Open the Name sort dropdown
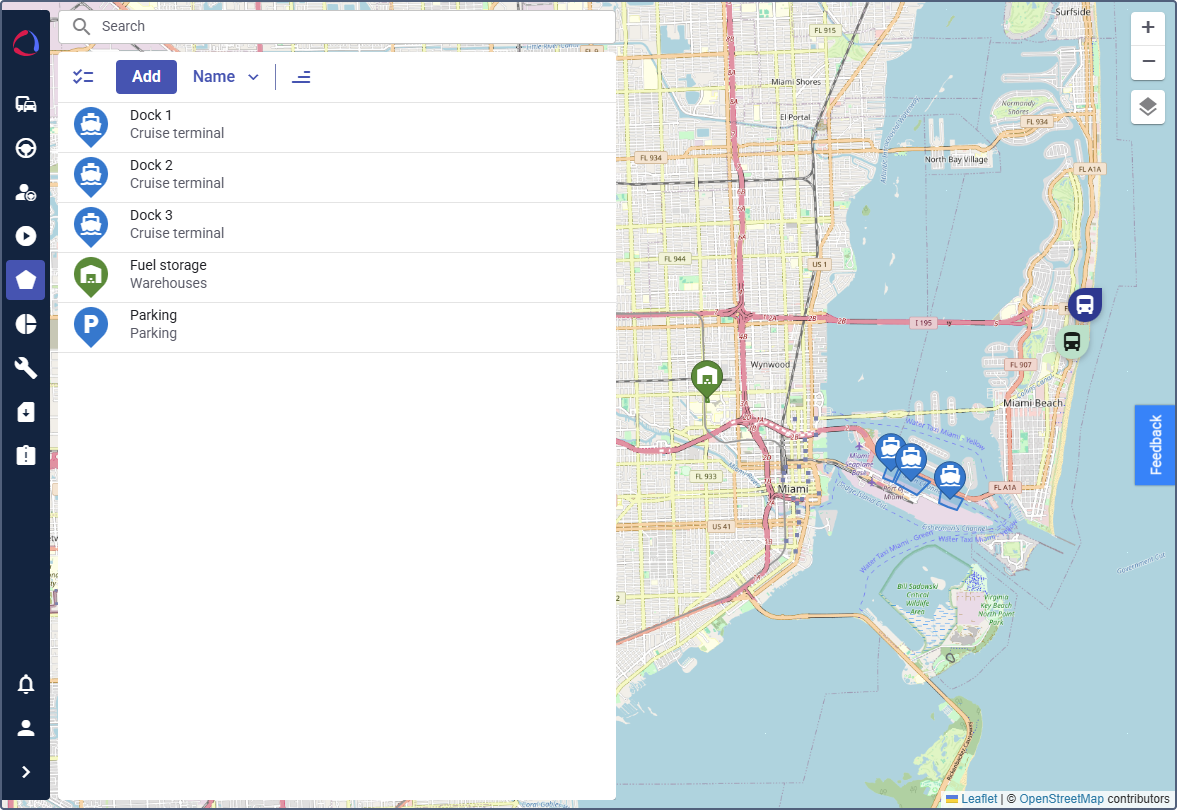This screenshot has width=1177, height=810. point(226,77)
